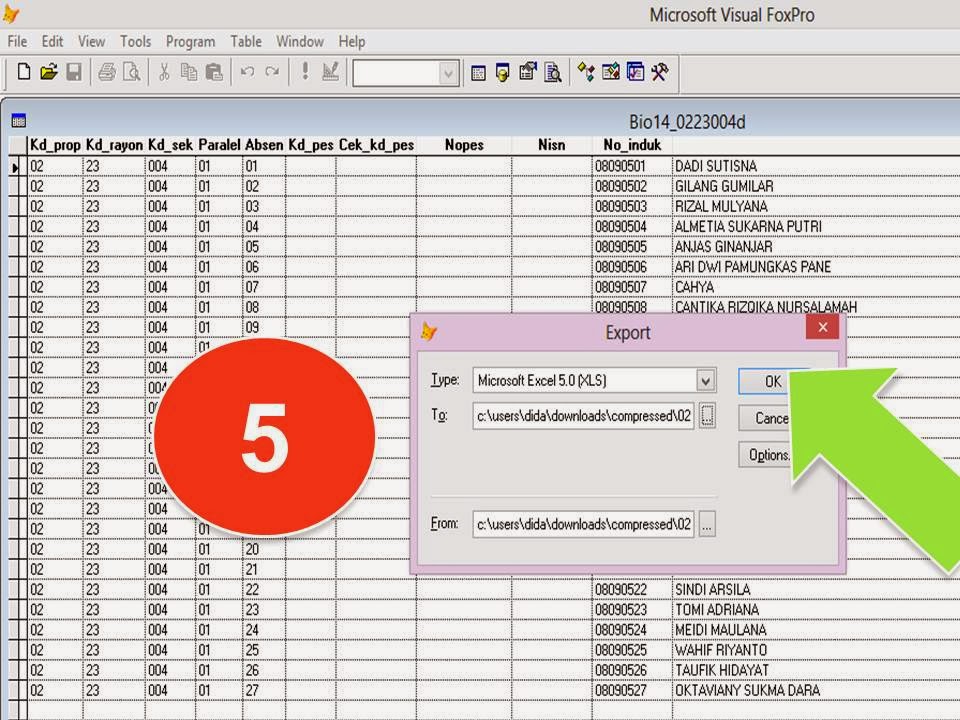Open the Document View toolbar icon
The height and width of the screenshot is (720, 960).
552,73
